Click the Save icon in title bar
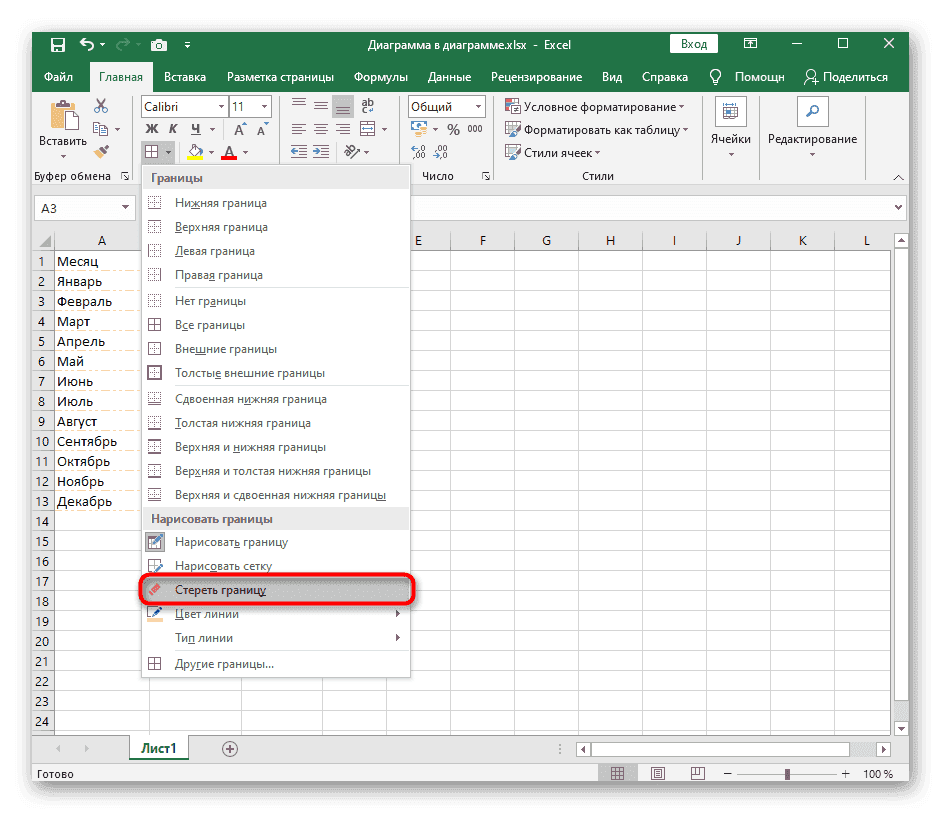The width and height of the screenshot is (941, 813). click(x=57, y=45)
